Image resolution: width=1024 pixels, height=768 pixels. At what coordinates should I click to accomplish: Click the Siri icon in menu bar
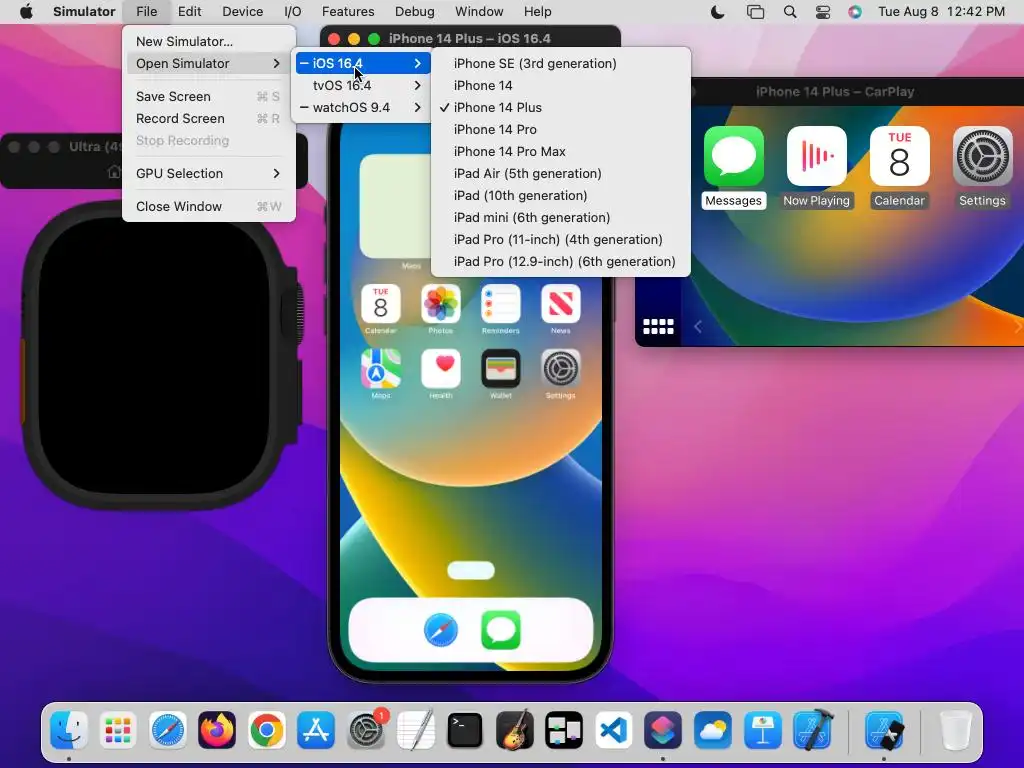pyautogui.click(x=855, y=12)
